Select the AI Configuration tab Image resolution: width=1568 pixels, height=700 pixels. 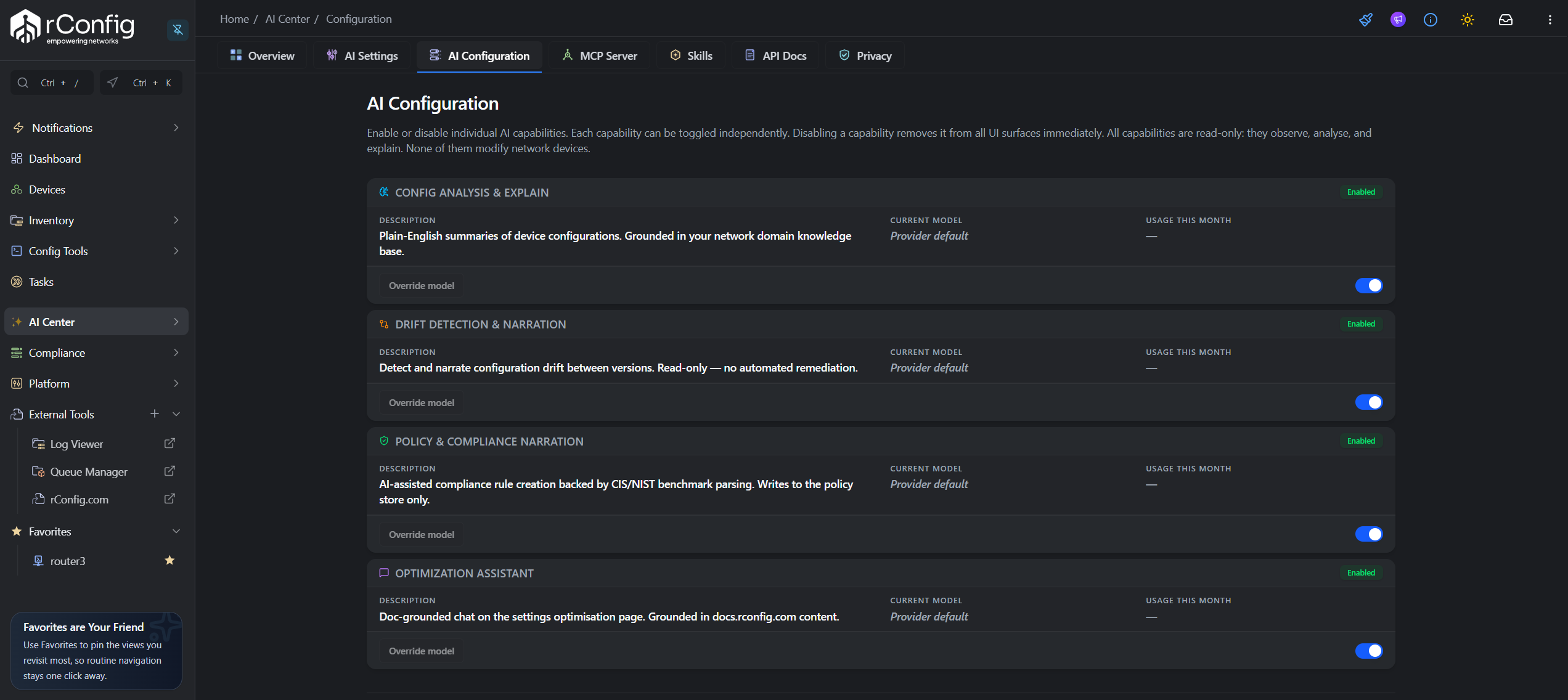point(480,55)
